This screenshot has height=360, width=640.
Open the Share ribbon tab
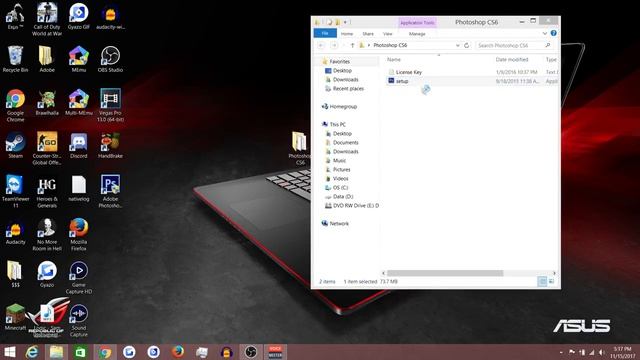click(368, 34)
